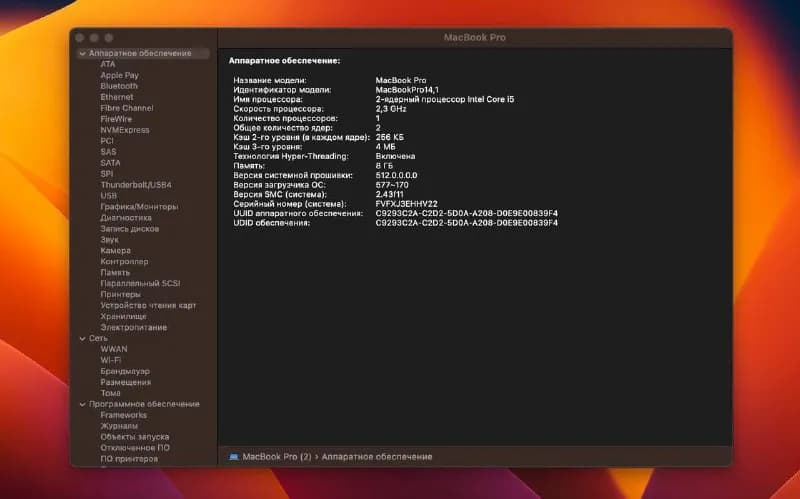
Task: Open the NVMExpress entry
Action: click(124, 130)
